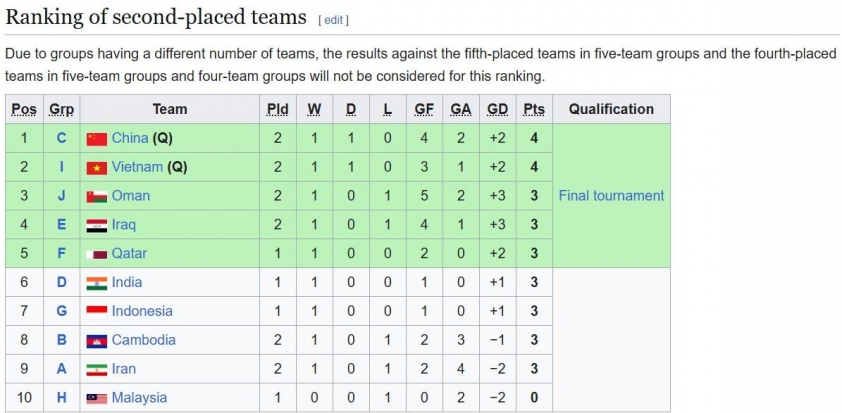Click the Pts column header
Screen dimensions: 842x413
(534, 110)
